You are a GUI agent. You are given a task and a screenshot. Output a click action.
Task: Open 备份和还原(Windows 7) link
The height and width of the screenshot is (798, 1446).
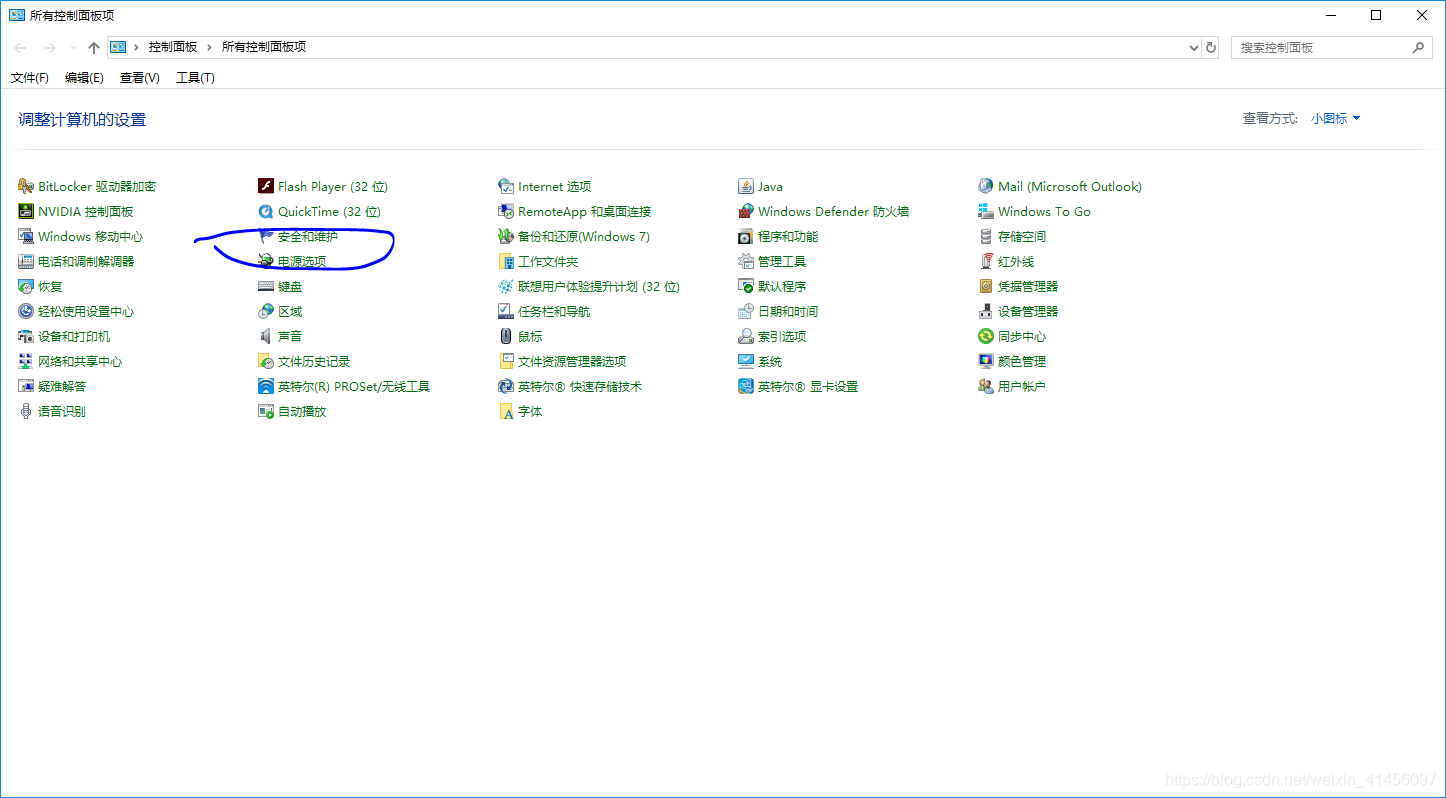pos(584,236)
